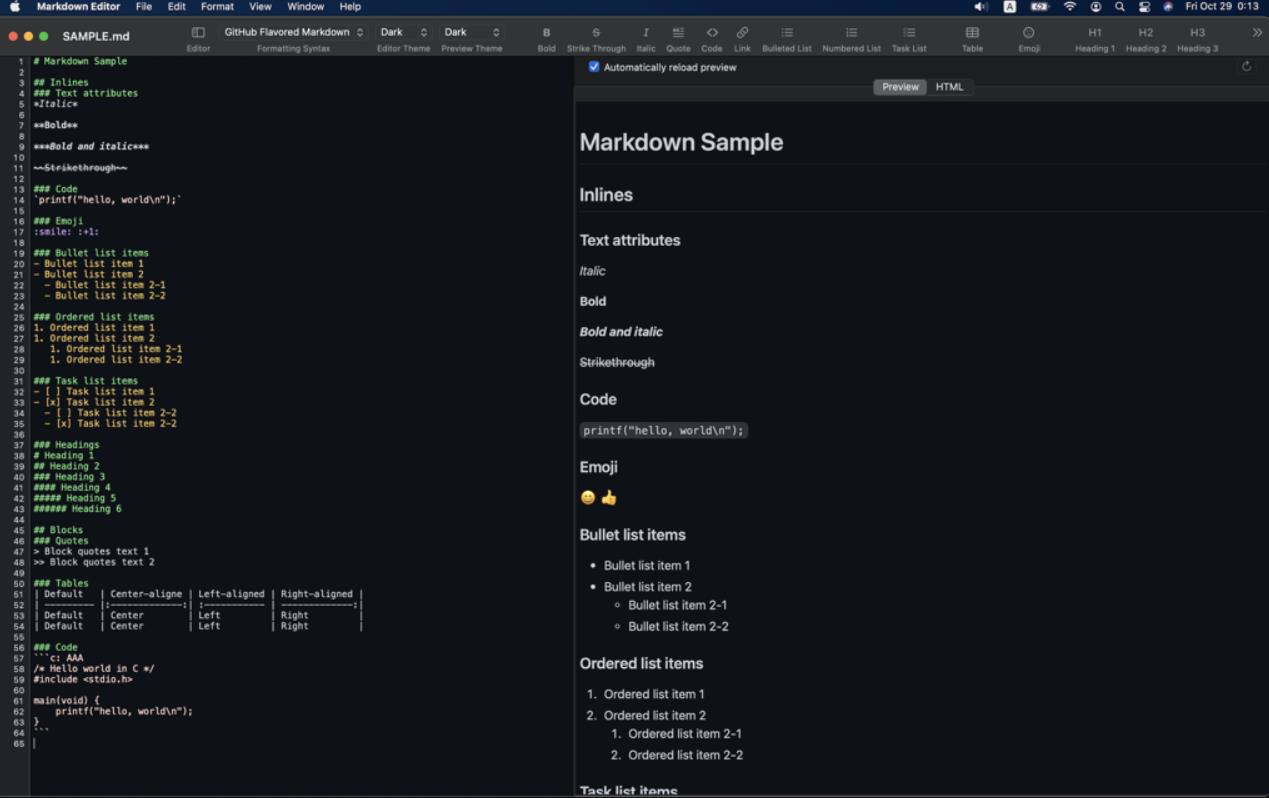Click the 'Markdown Sample' preview heading
Image resolution: width=1269 pixels, height=798 pixels.
[x=681, y=142]
